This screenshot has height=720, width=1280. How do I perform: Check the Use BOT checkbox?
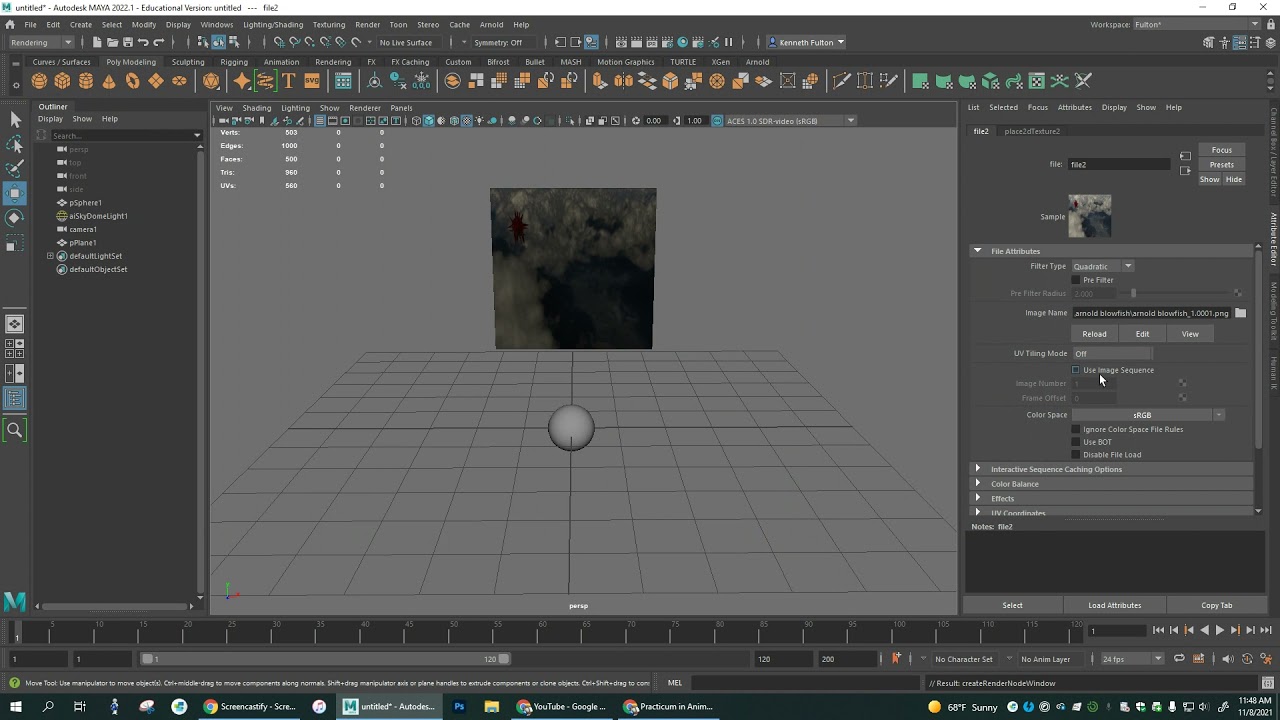pos(1076,442)
